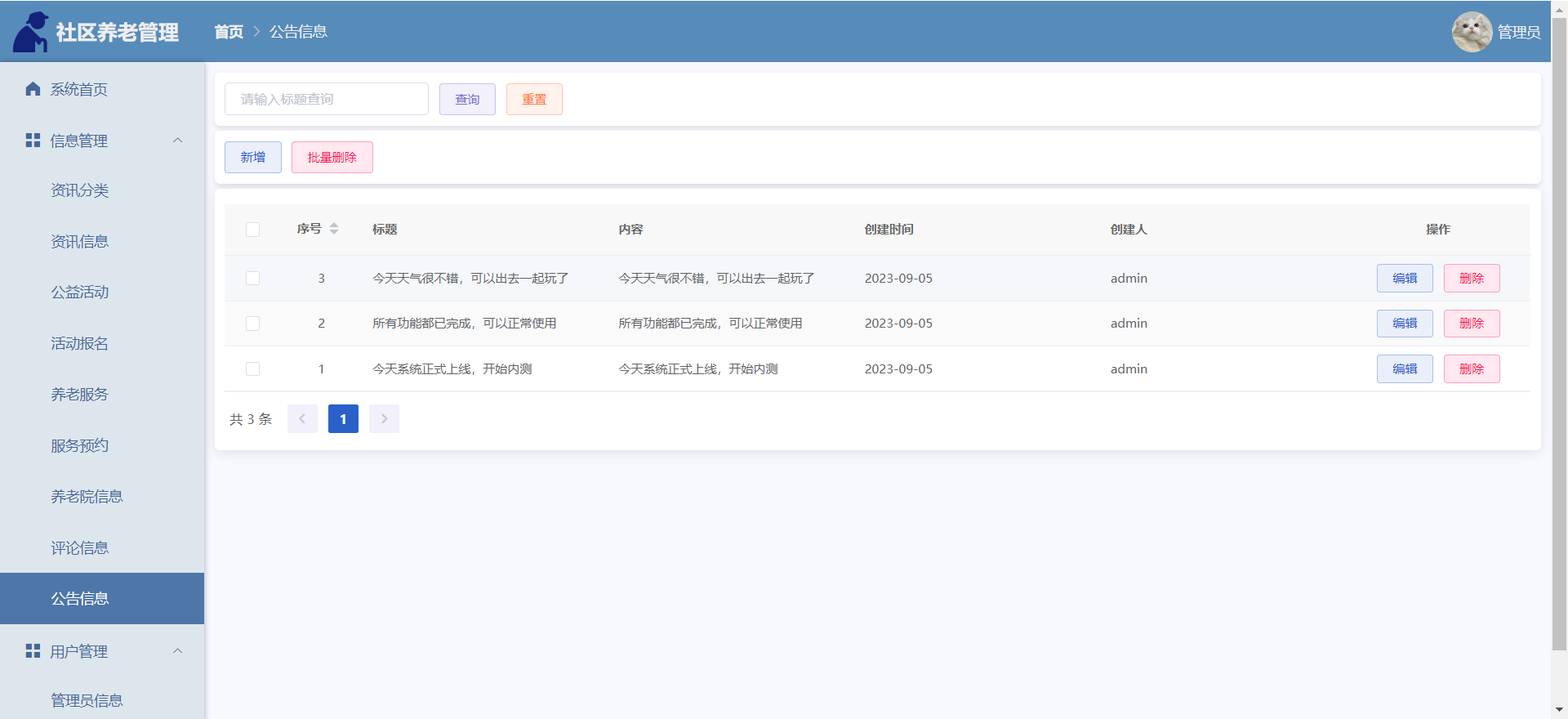This screenshot has width=1568, height=719.
Task: Open 养老服务 menu item
Action: (x=102, y=395)
